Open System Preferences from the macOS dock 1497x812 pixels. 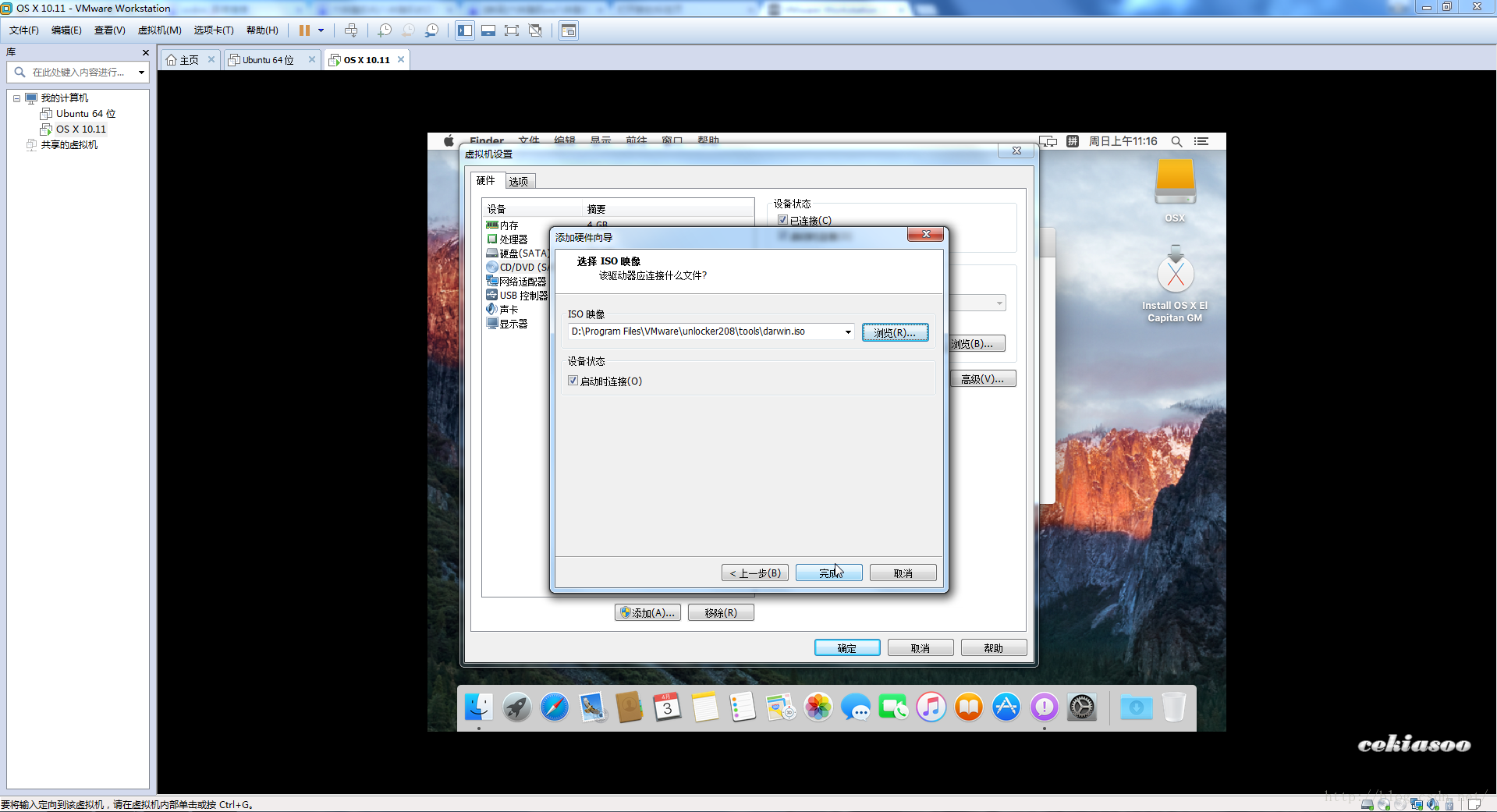[1082, 707]
